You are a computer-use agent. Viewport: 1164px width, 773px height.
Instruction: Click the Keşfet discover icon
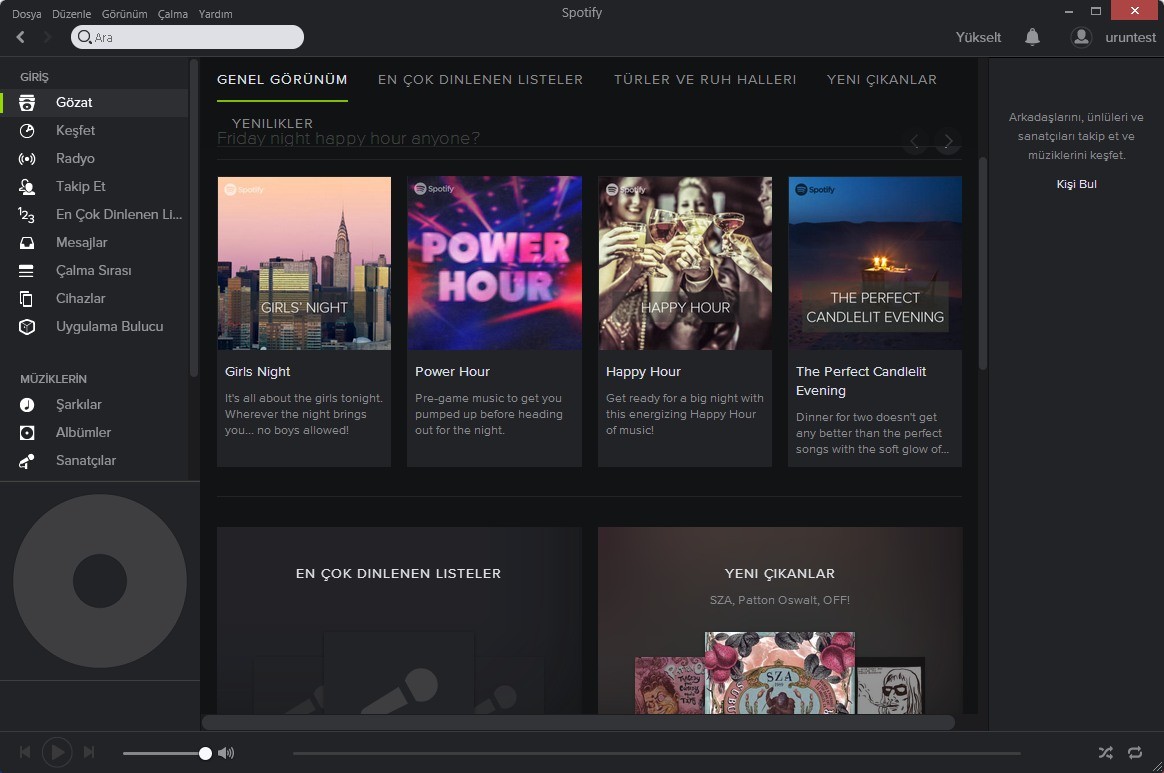coord(27,131)
